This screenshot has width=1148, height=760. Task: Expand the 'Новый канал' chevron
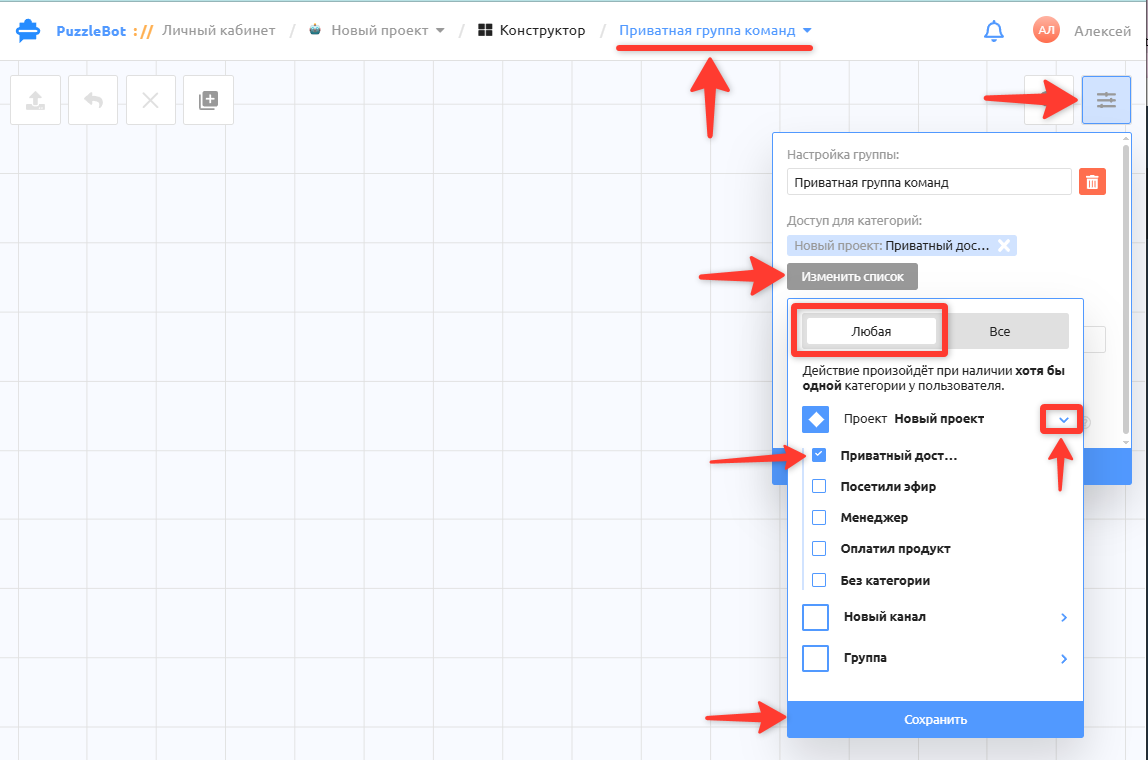[1064, 617]
